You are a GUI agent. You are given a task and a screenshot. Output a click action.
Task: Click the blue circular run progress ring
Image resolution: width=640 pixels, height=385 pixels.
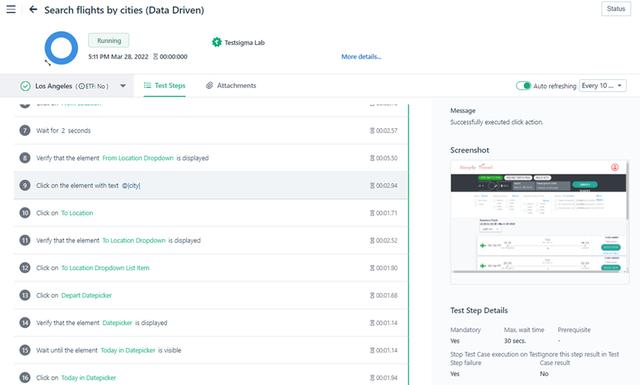click(x=61, y=48)
